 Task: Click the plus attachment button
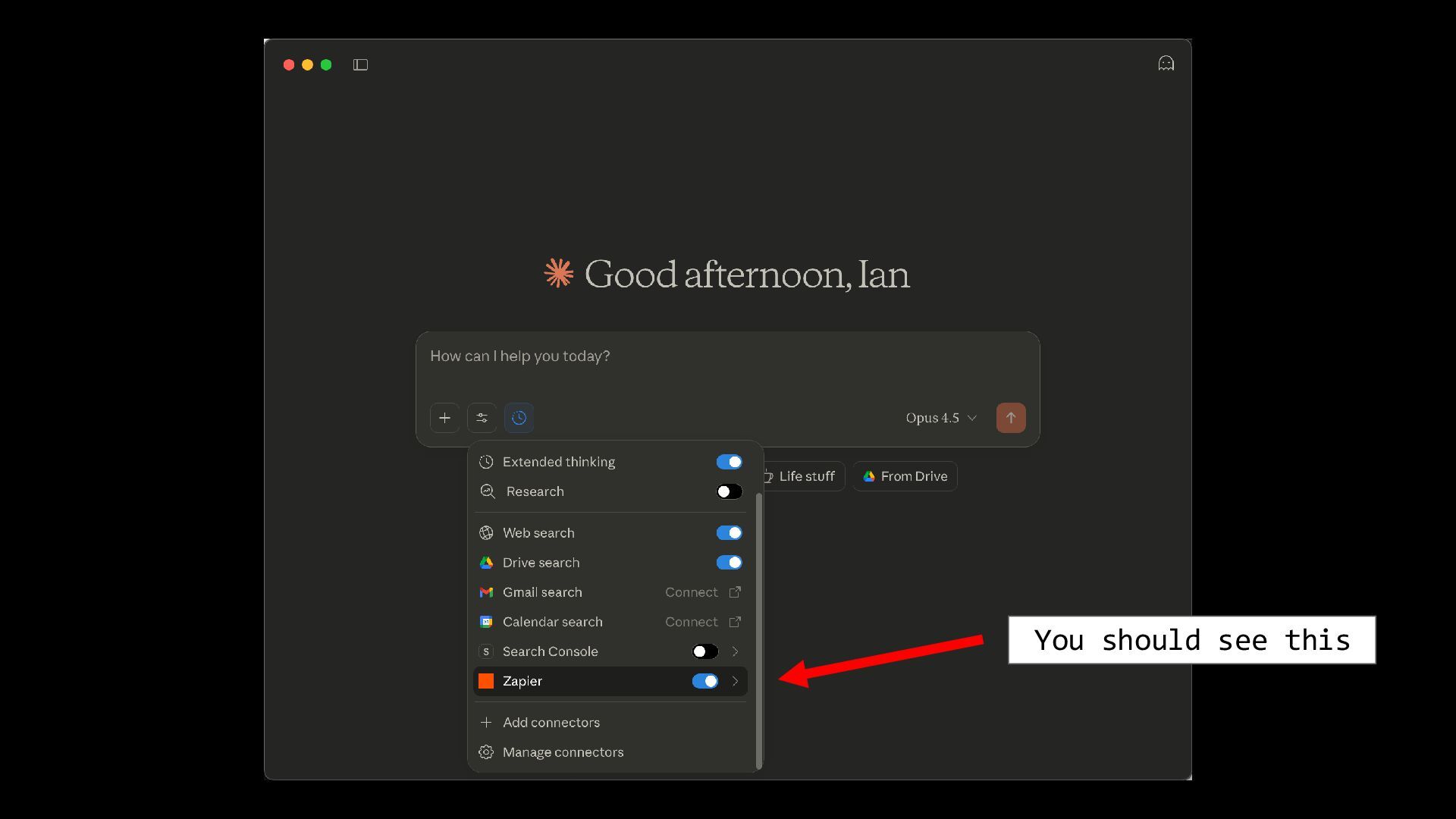(x=444, y=418)
